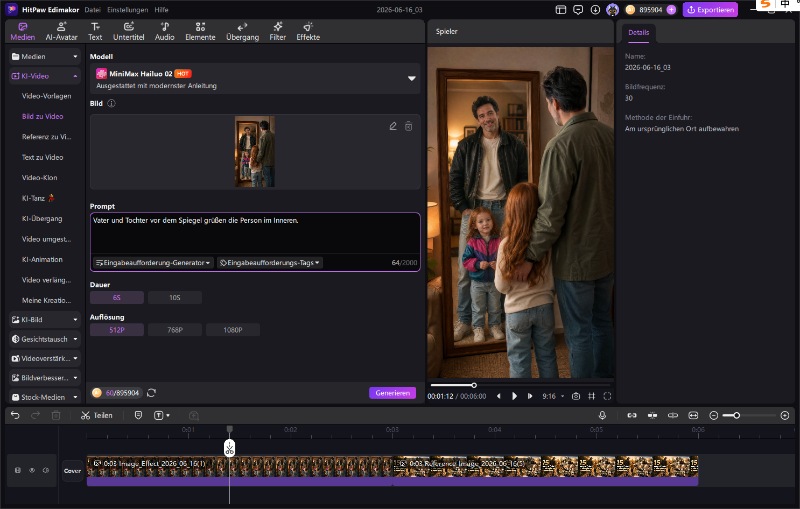
Task: Take a snapshot with camera icon
Action: (x=576, y=396)
